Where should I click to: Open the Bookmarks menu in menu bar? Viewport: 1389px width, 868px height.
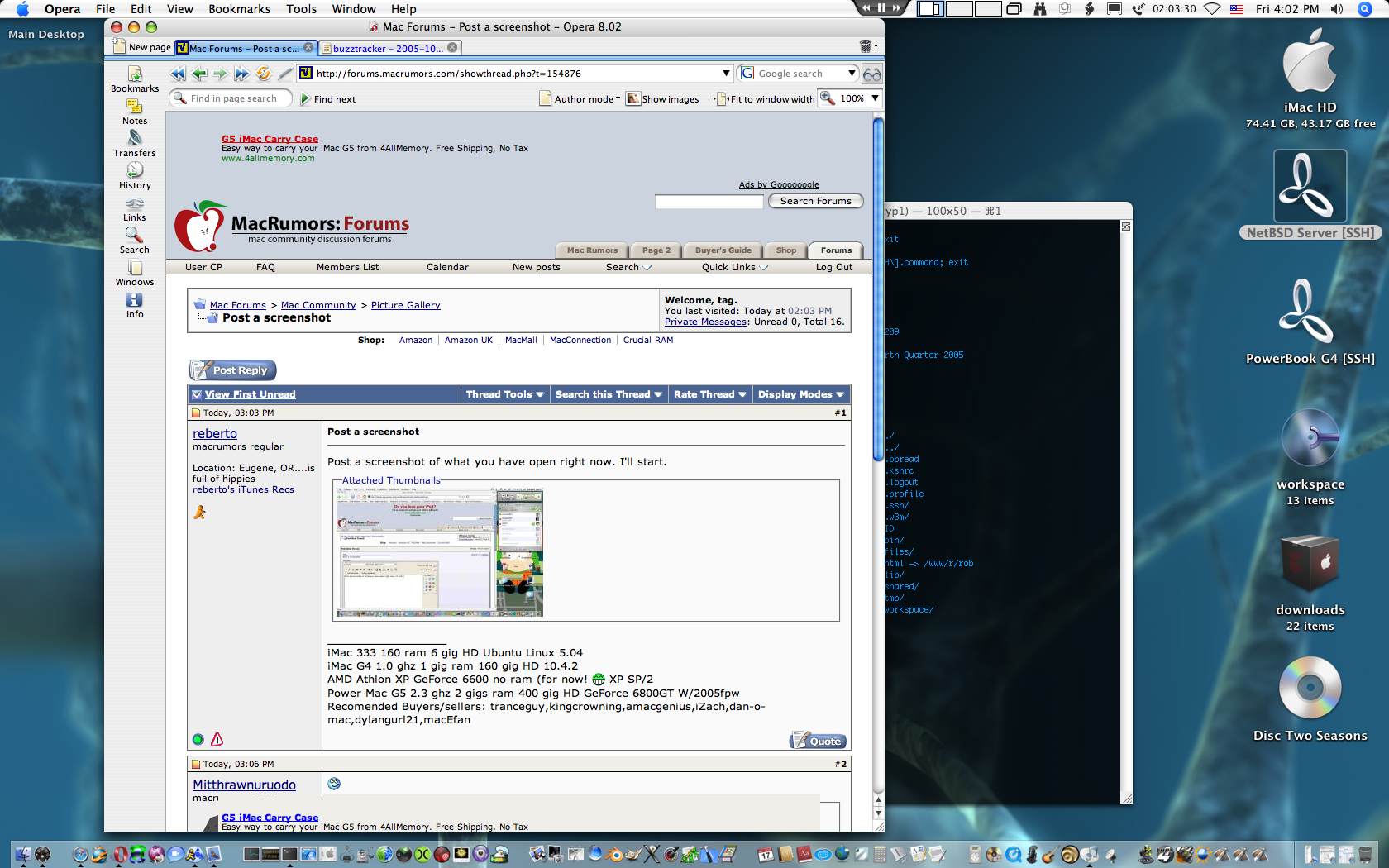[x=240, y=9]
